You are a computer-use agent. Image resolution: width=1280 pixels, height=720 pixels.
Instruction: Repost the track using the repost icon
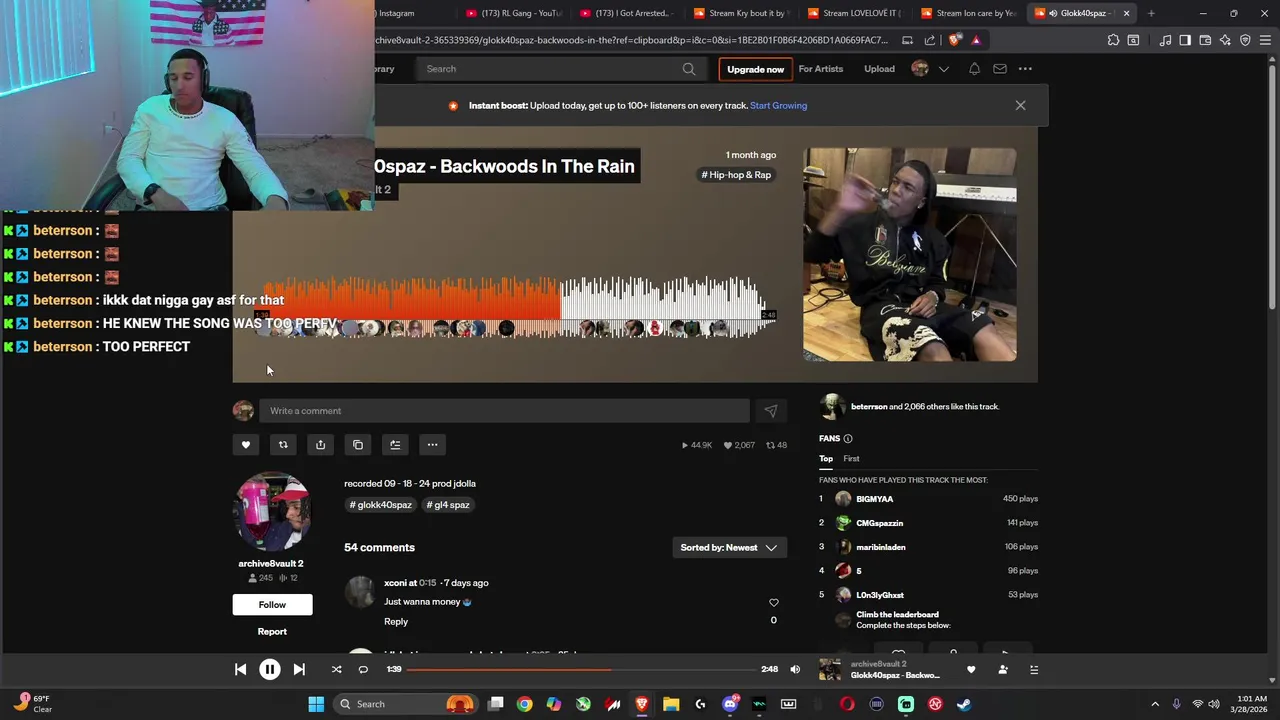pos(283,445)
